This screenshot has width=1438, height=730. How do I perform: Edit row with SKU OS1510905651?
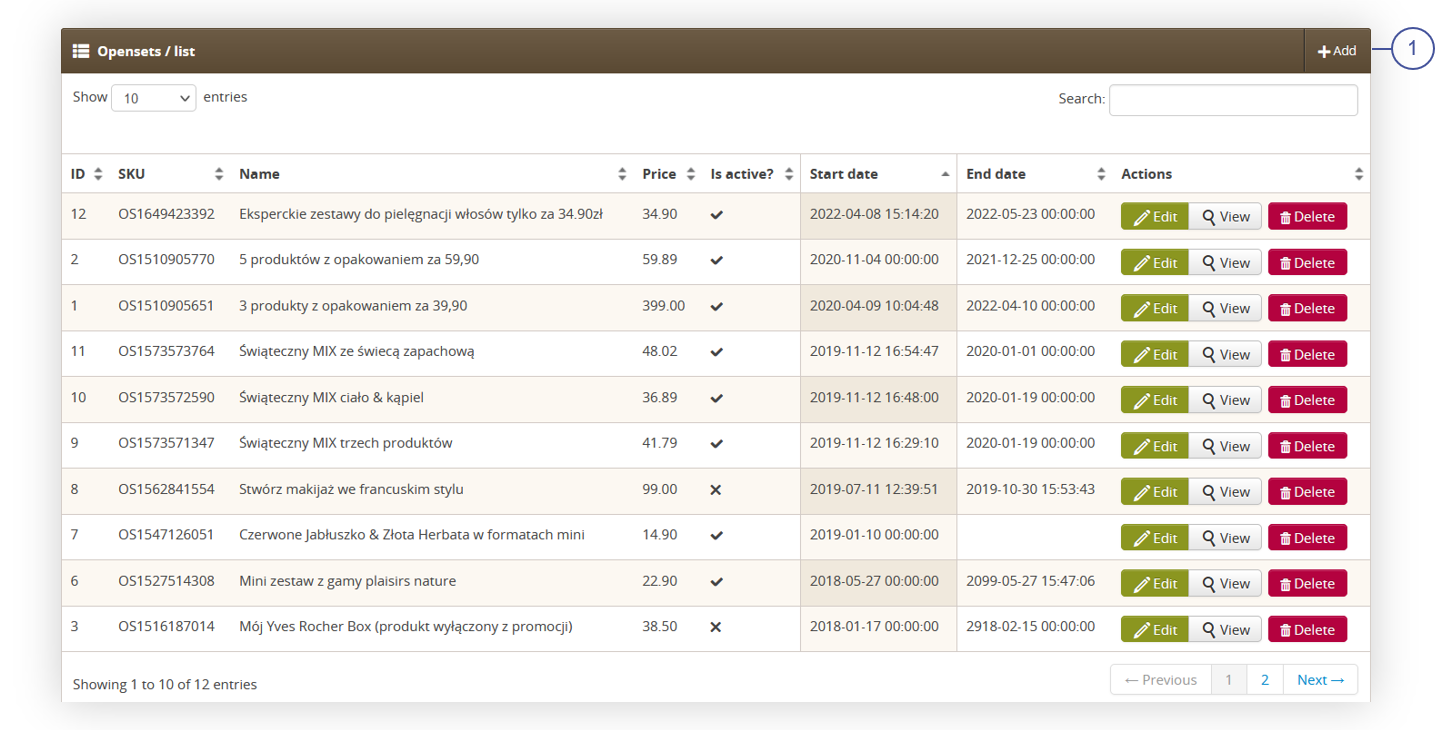[x=1155, y=308]
